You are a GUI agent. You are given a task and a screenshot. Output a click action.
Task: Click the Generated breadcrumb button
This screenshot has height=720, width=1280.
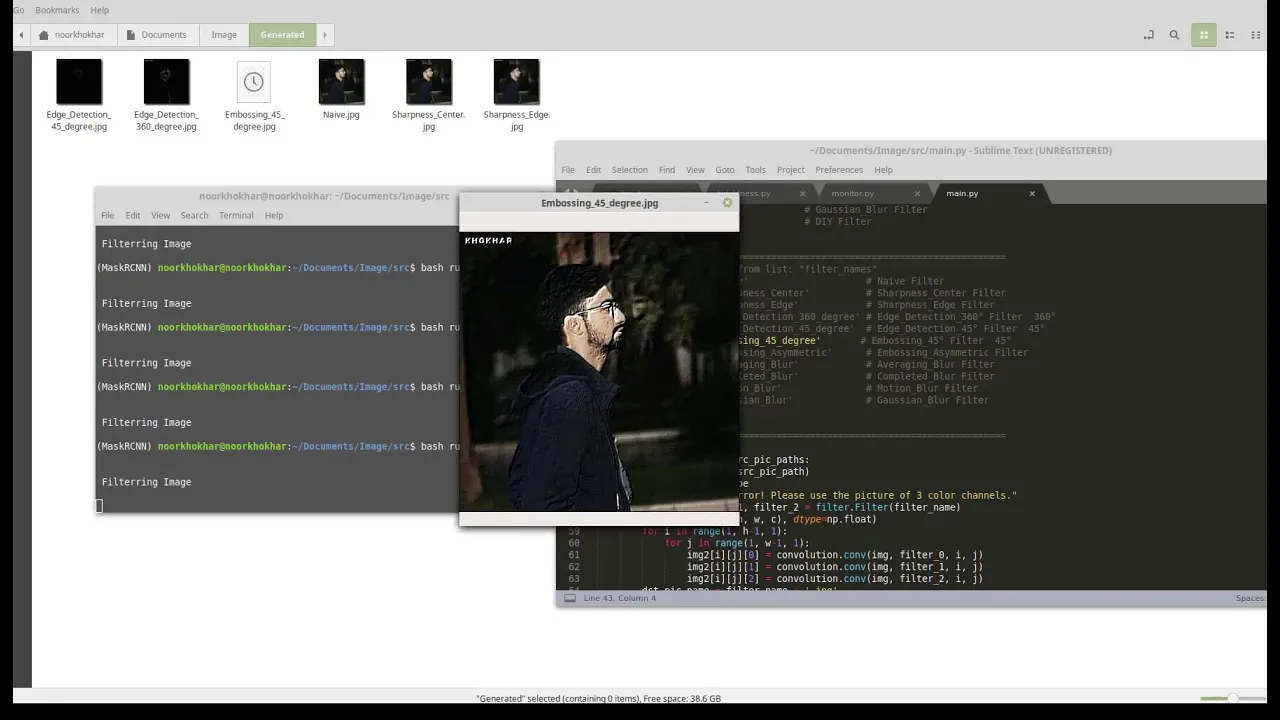(x=282, y=35)
